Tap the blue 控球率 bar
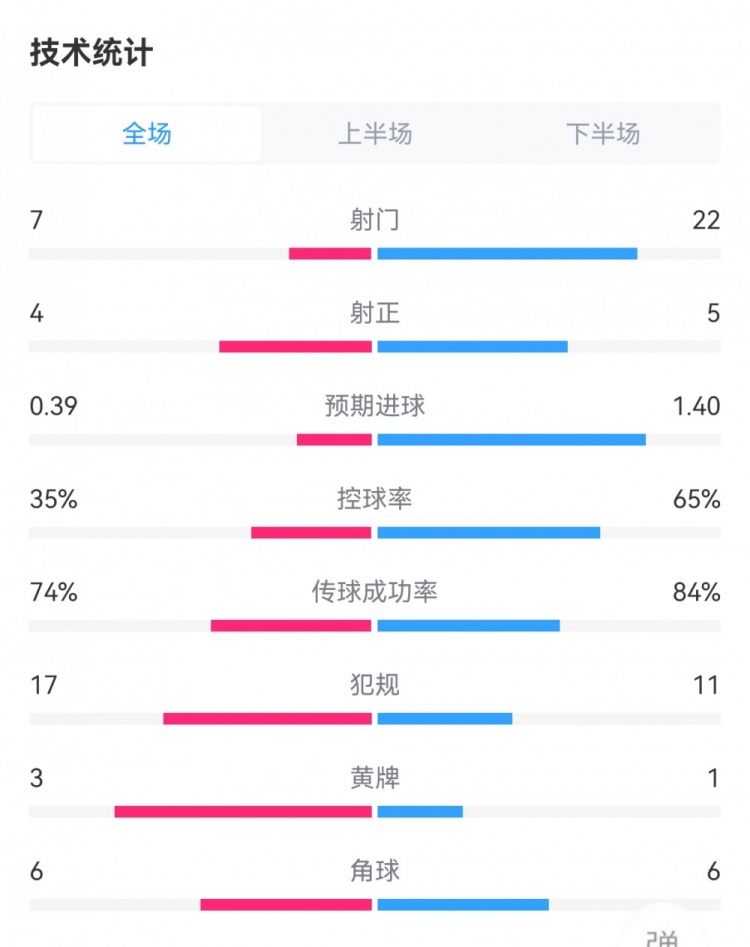 (x=489, y=533)
